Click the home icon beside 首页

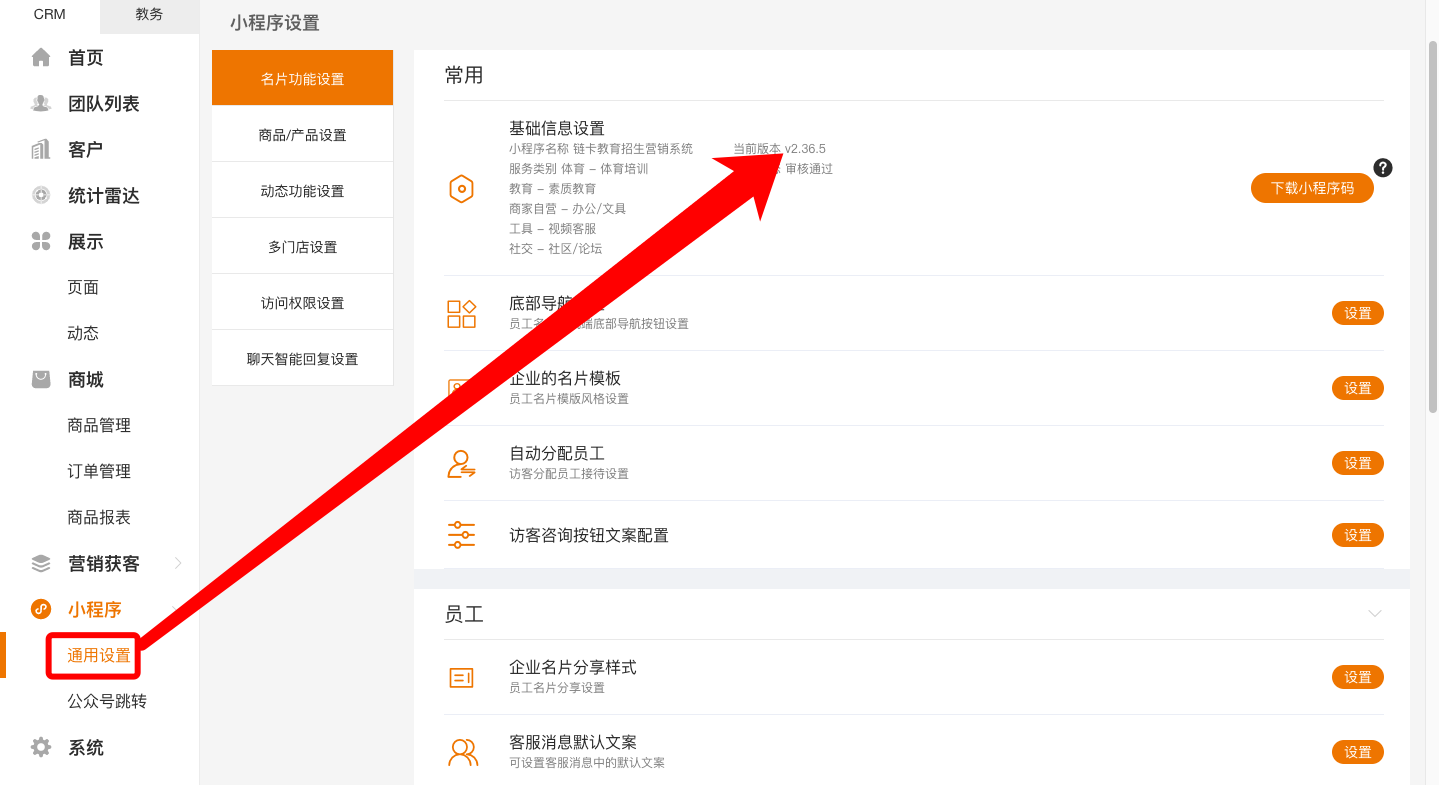[41, 58]
